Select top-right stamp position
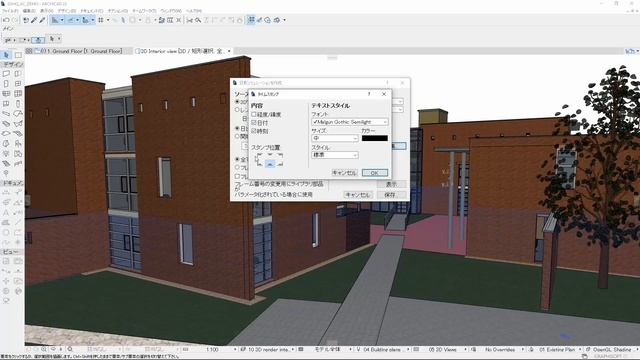640x360 pixels. click(x=280, y=155)
